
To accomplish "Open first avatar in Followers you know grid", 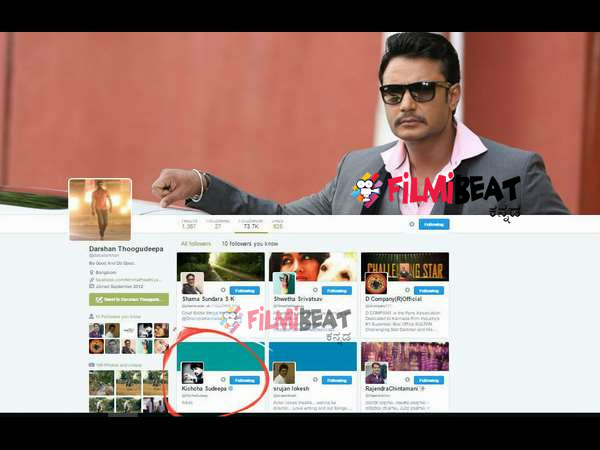I will [96, 330].
